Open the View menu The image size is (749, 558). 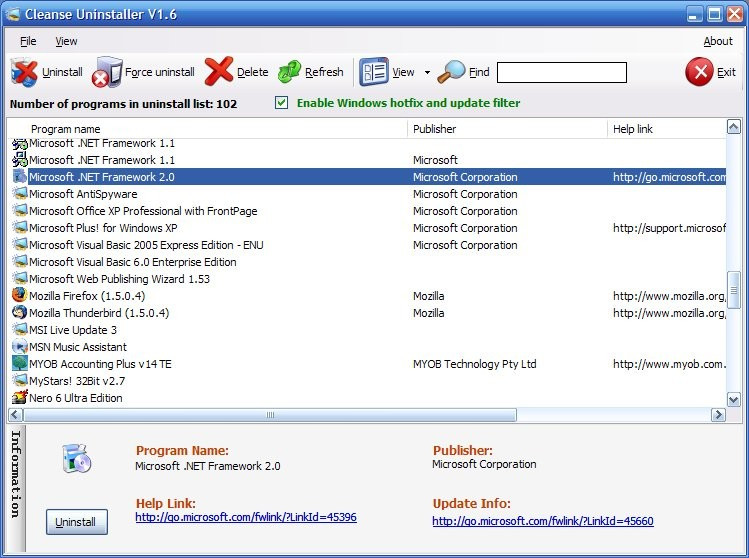pyautogui.click(x=66, y=42)
